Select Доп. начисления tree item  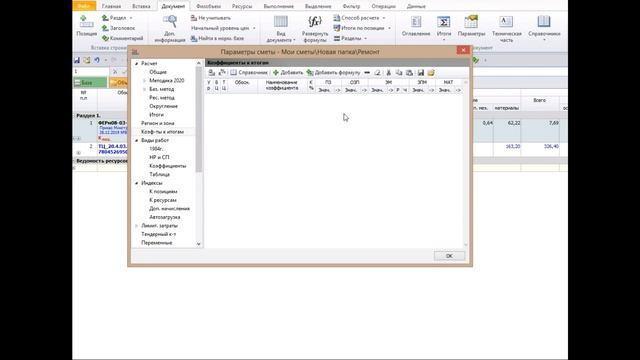(169, 209)
